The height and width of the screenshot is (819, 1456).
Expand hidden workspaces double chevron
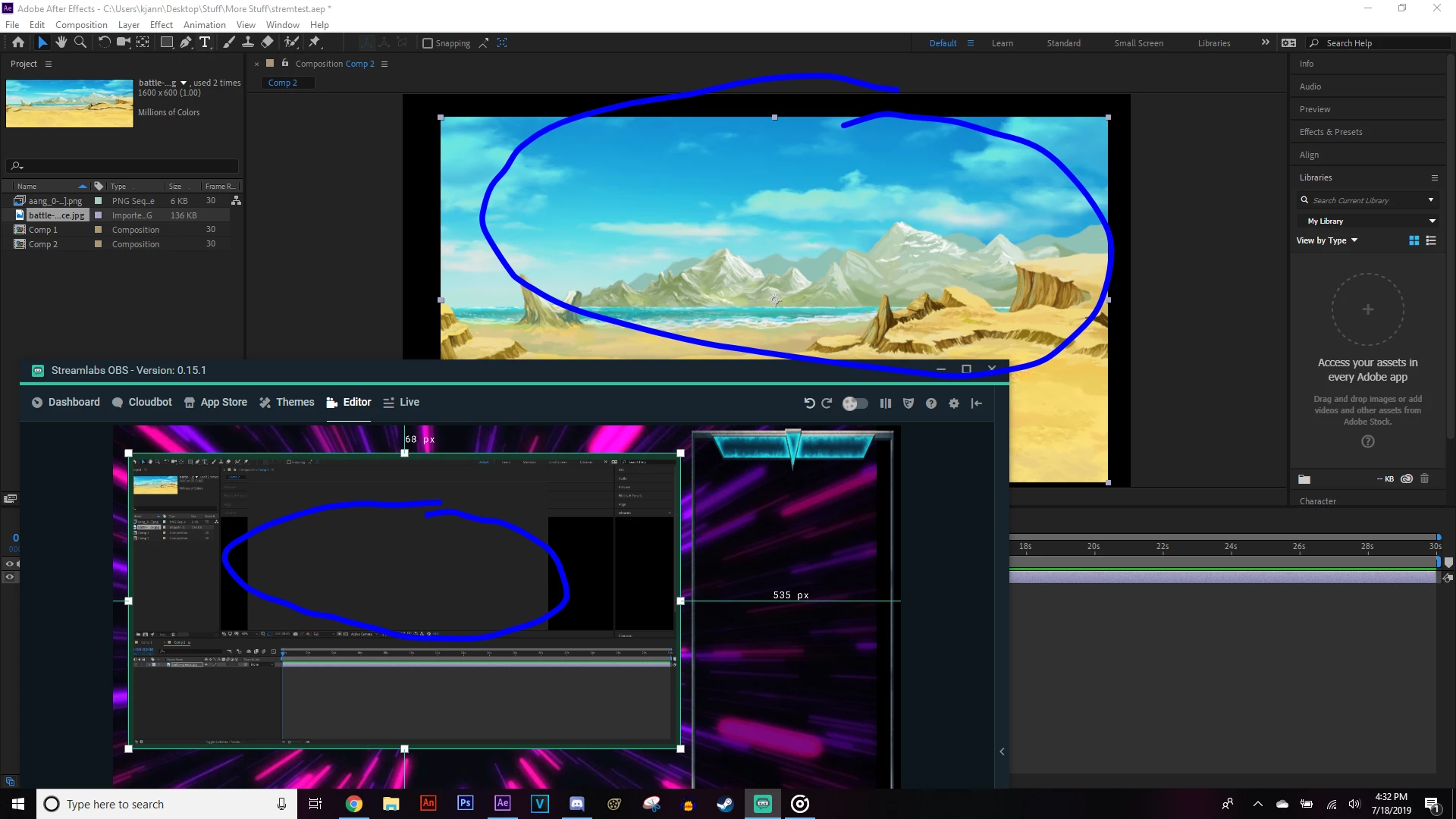click(x=1265, y=42)
